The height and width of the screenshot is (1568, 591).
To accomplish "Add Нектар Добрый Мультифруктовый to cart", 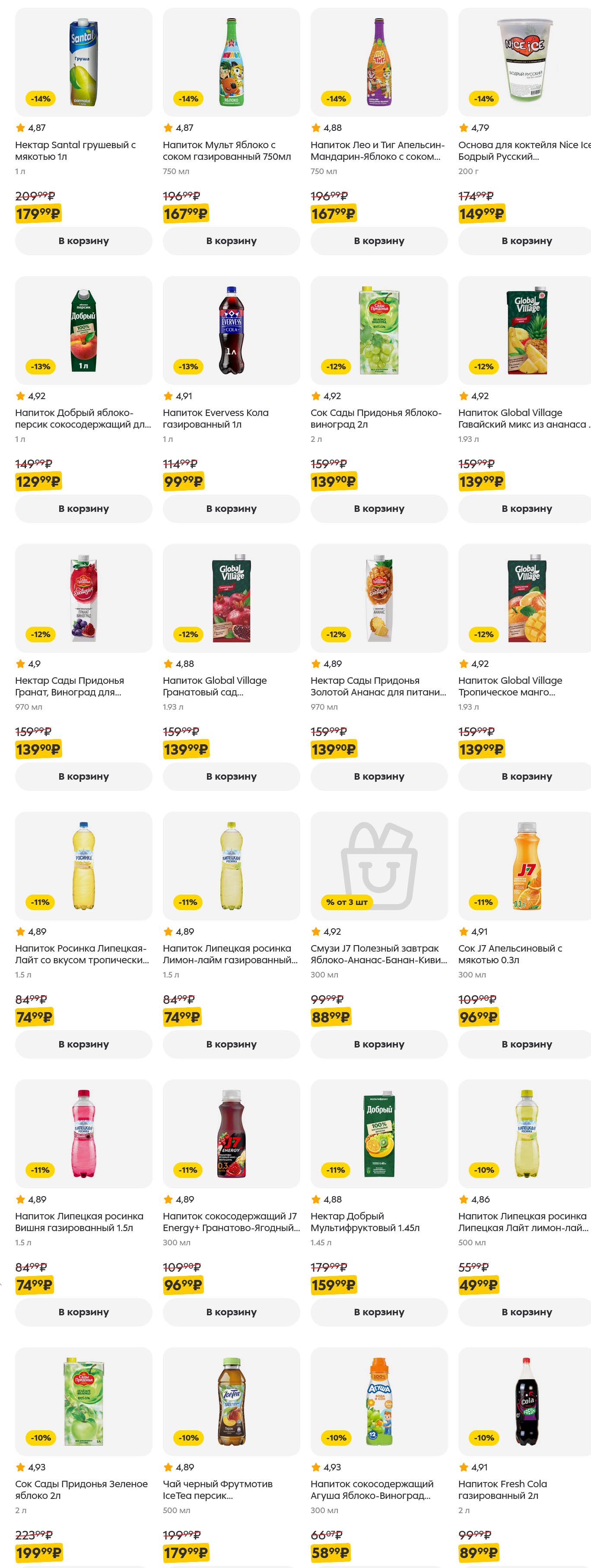I will pyautogui.click(x=378, y=1312).
